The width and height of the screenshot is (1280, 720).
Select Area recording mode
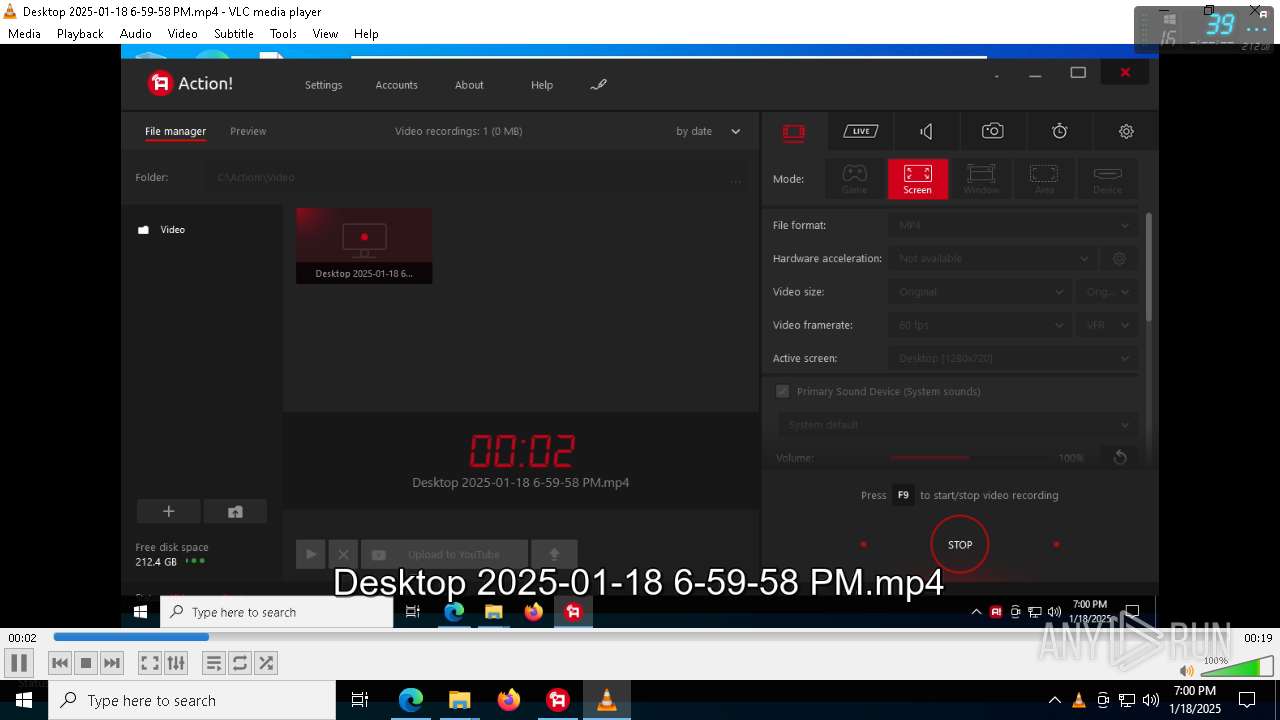[x=1044, y=179]
